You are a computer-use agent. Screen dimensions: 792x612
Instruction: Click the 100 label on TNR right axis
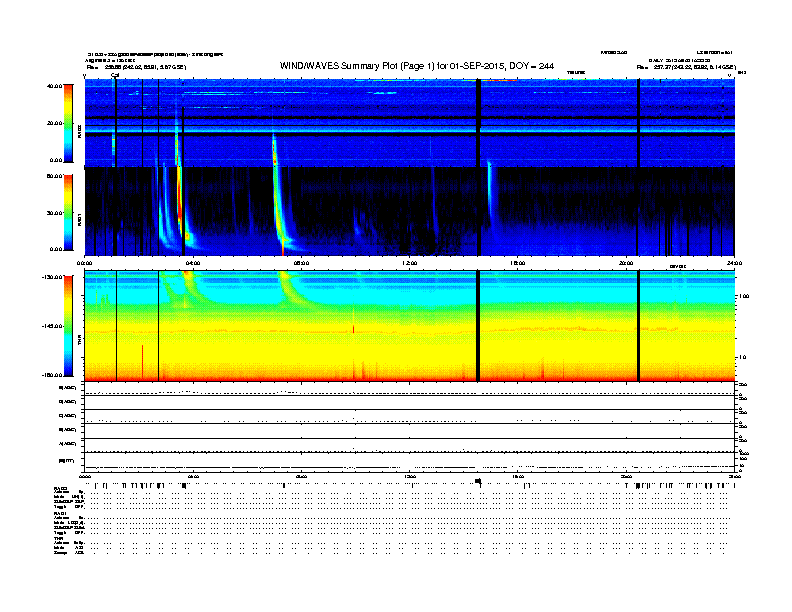(744, 296)
